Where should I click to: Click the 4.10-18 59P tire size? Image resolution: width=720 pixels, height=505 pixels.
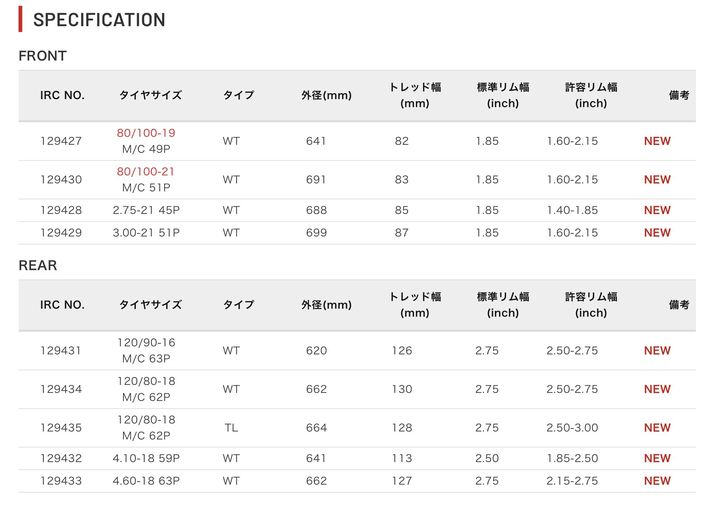pyautogui.click(x=146, y=458)
